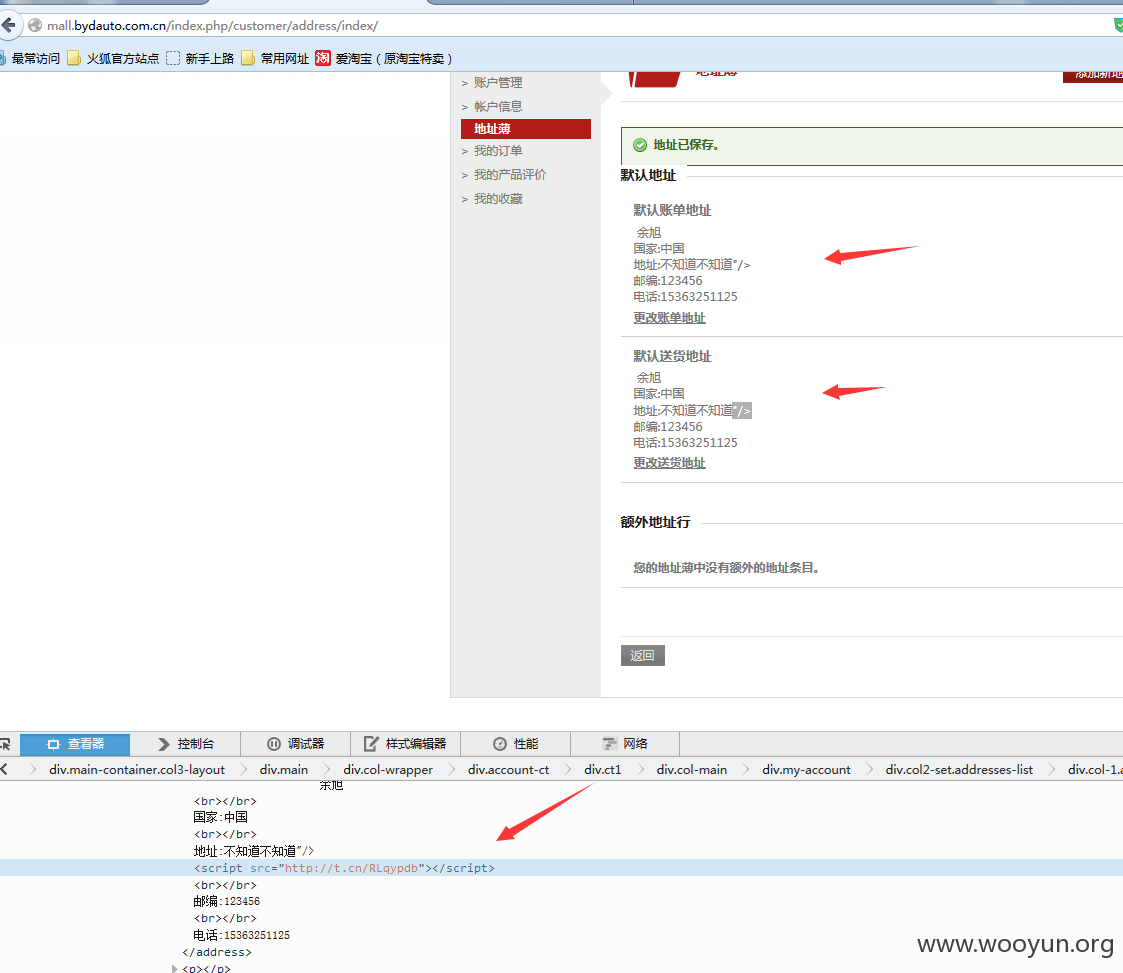Open the 最常访问 bookmark
Screen dimensions: 1123x973
pyautogui.click(x=31, y=59)
